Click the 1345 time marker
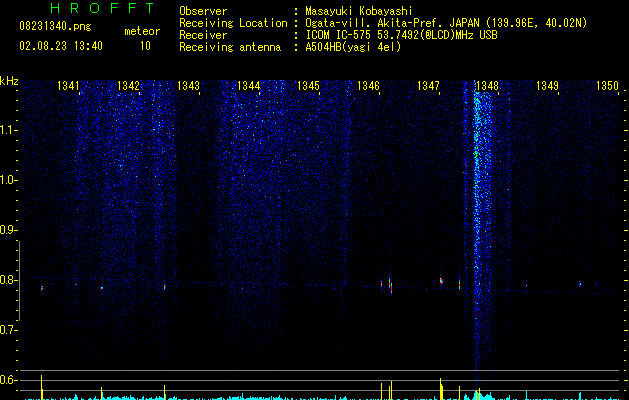Image resolution: width=629 pixels, height=400 pixels. (x=308, y=86)
